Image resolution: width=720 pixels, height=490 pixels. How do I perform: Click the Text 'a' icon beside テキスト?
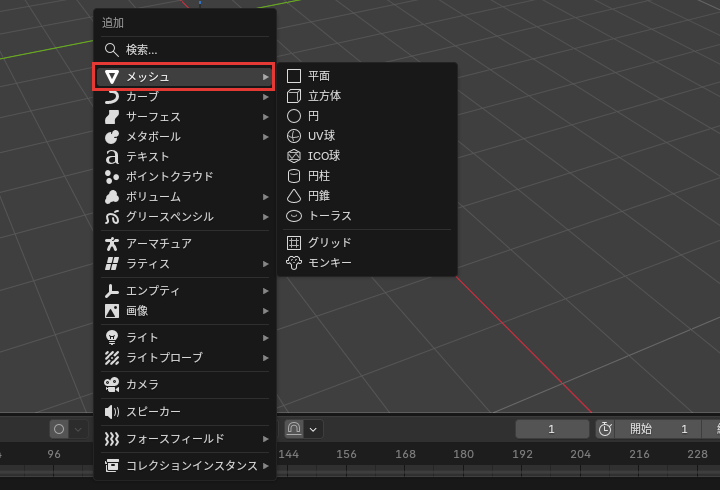point(112,157)
